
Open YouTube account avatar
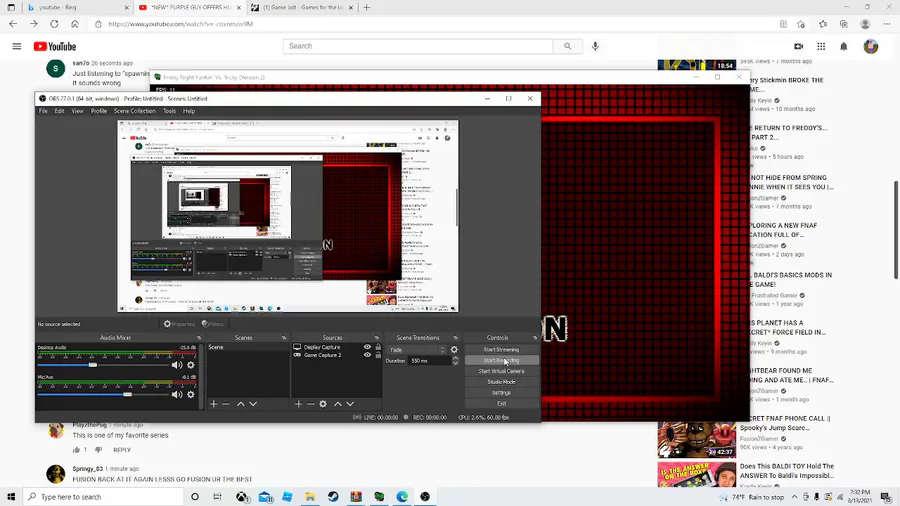pos(871,46)
